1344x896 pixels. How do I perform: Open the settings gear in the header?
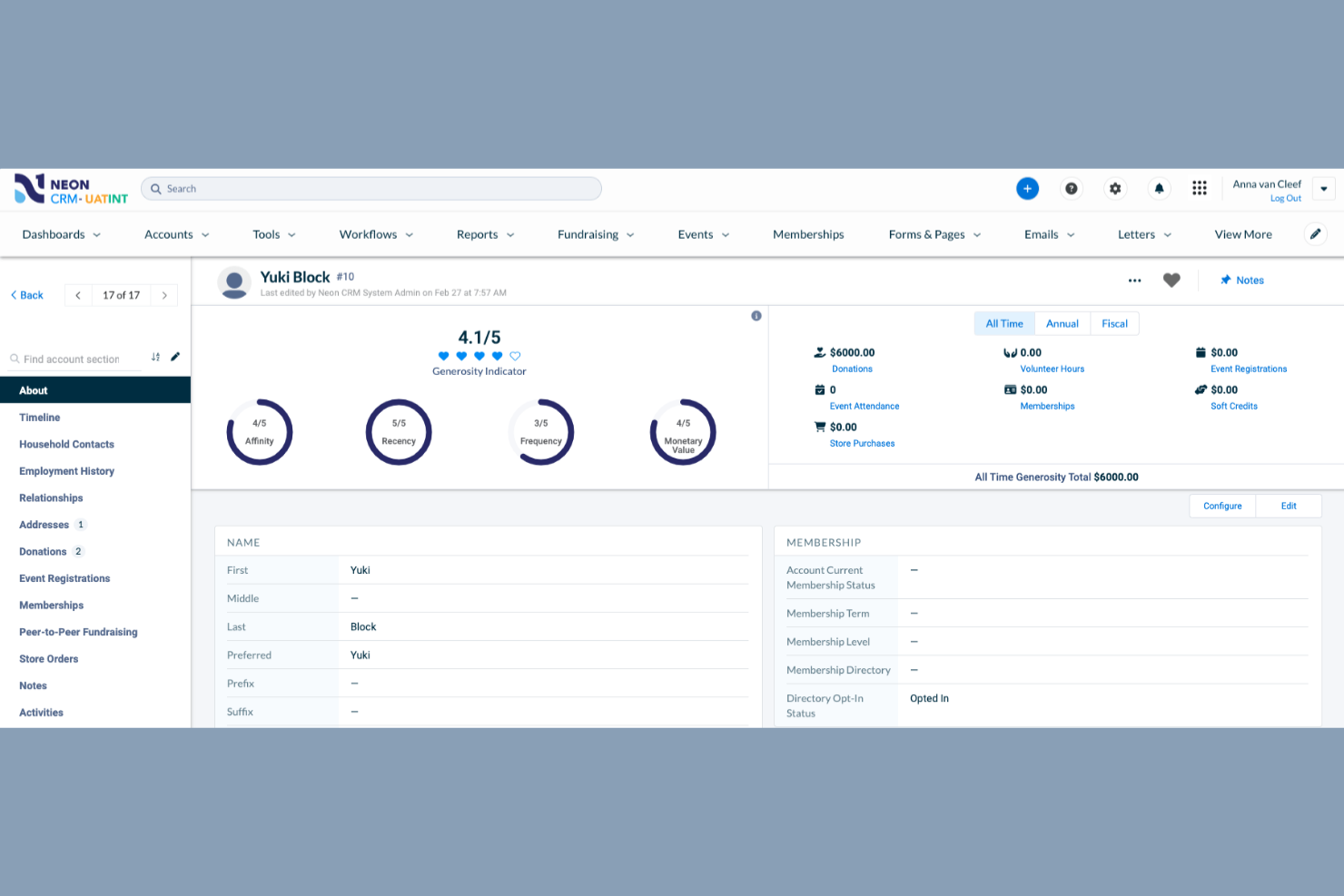(1115, 188)
